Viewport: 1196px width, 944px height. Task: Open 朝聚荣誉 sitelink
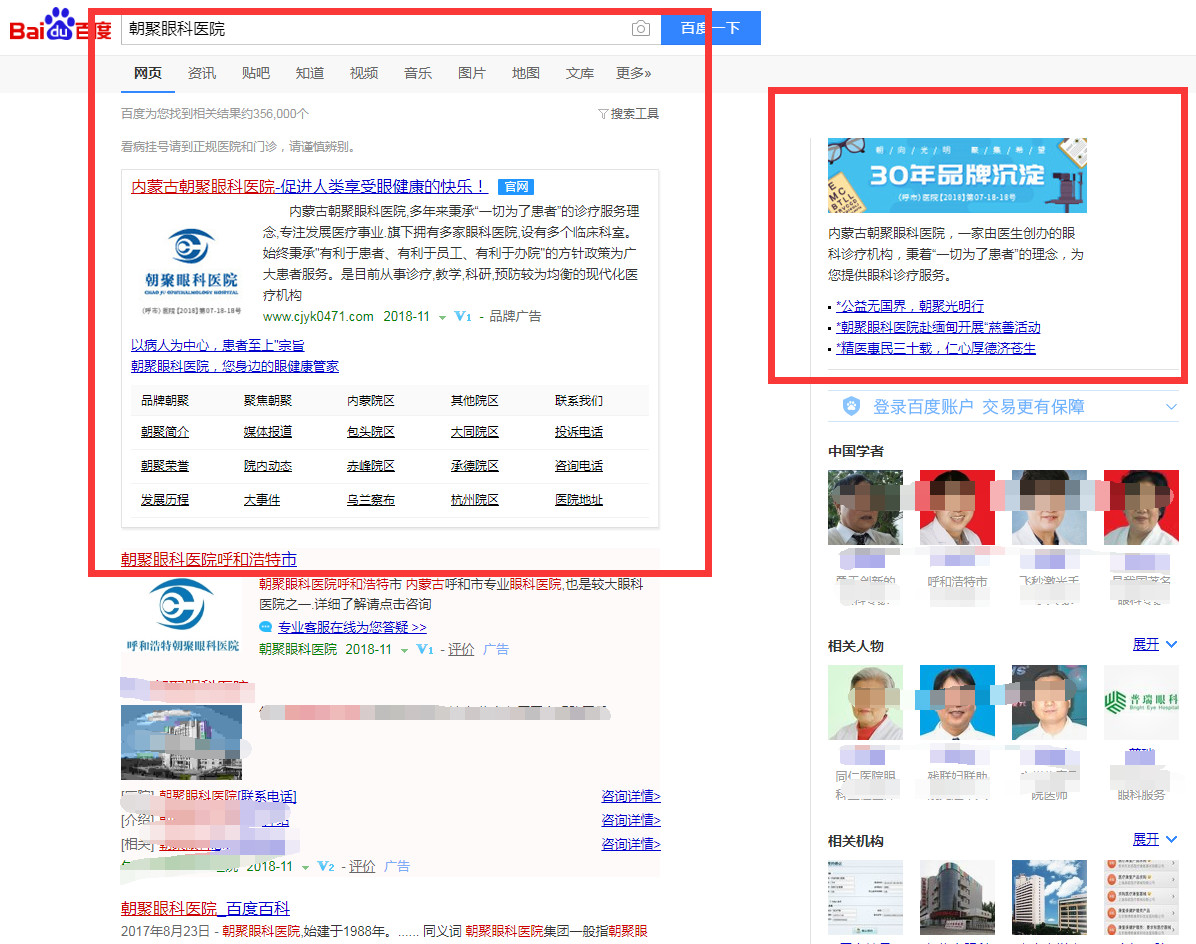coord(165,466)
